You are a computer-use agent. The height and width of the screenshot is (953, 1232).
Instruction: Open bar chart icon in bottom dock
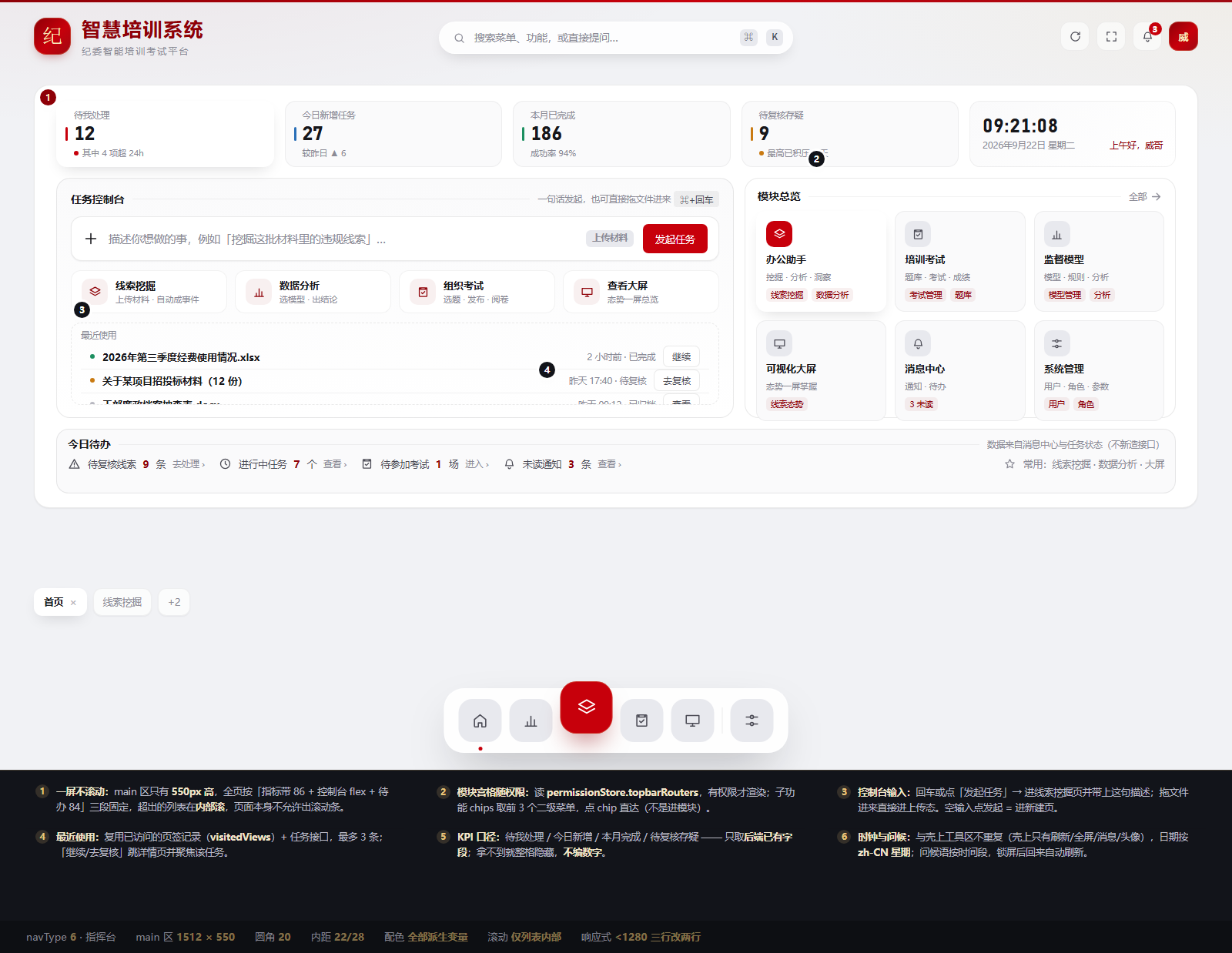click(x=531, y=721)
